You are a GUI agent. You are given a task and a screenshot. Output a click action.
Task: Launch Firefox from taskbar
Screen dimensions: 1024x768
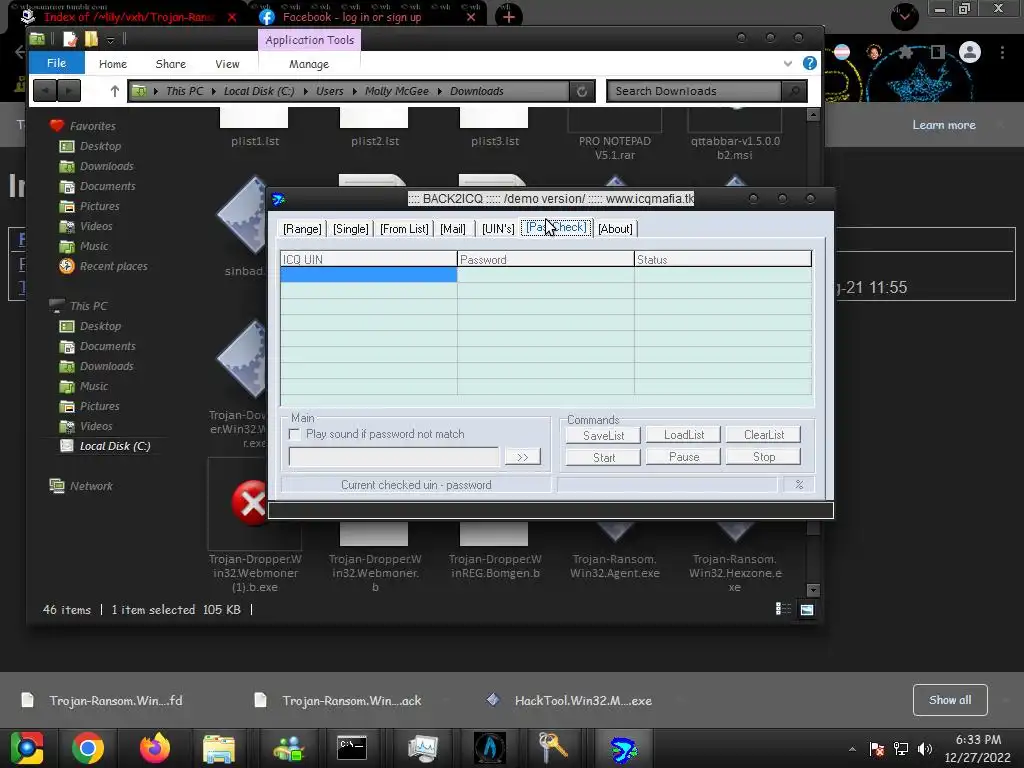155,748
